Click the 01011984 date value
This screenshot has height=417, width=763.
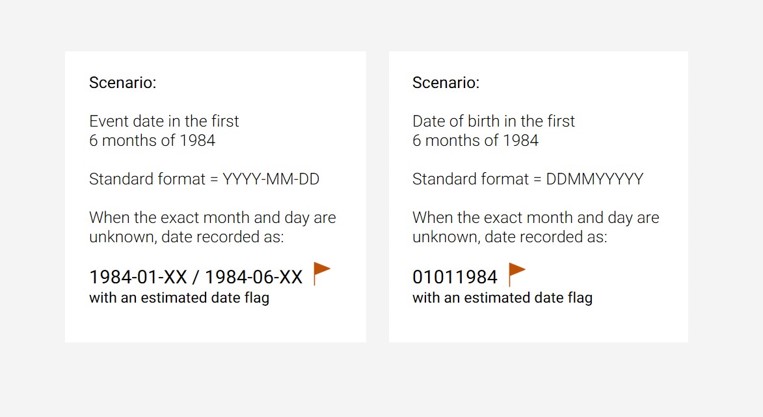(454, 277)
